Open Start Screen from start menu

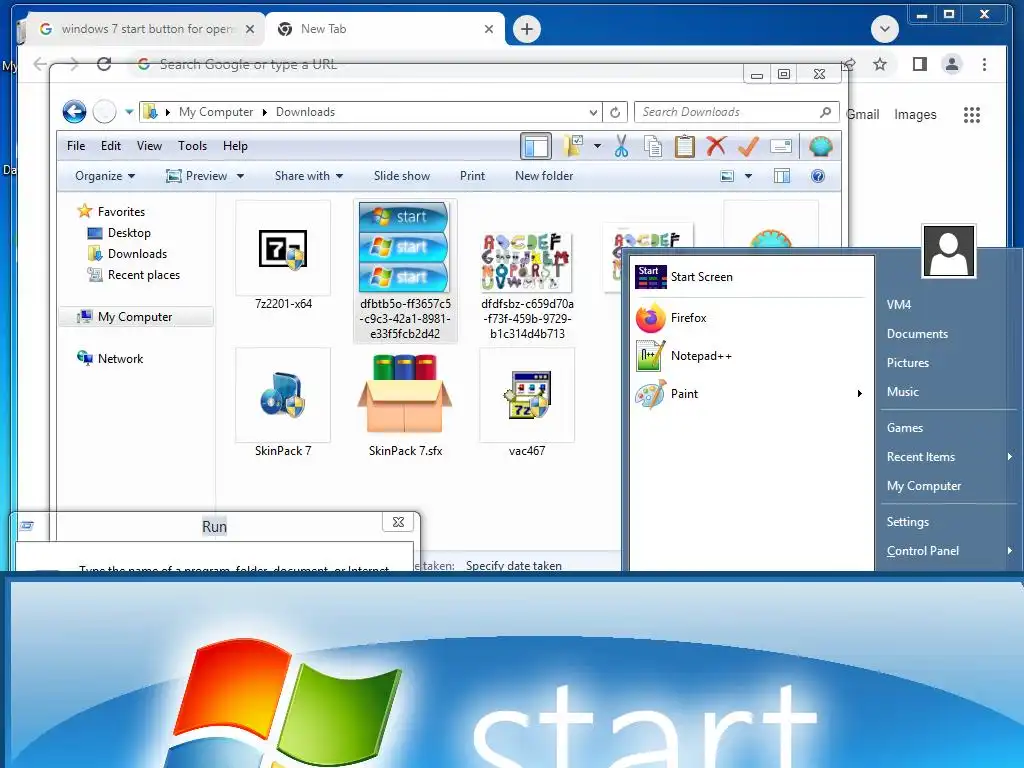751,277
